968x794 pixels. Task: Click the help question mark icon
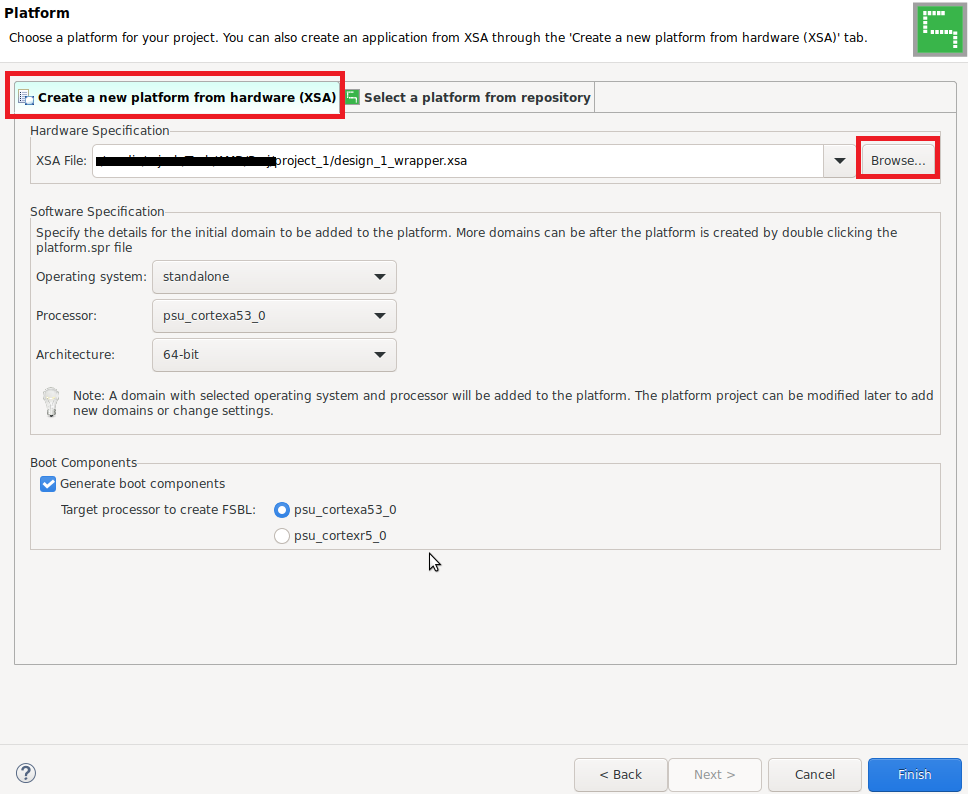26,773
